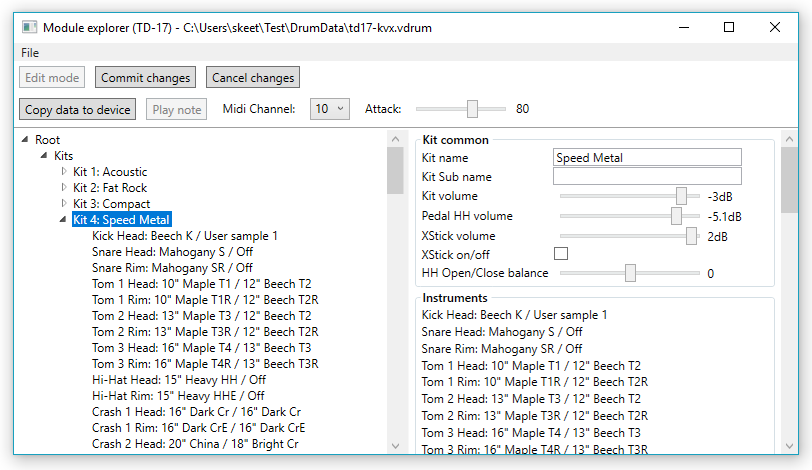Click Tom 2 Rim link in Instruments panel
This screenshot has height=470, width=812.
point(534,416)
